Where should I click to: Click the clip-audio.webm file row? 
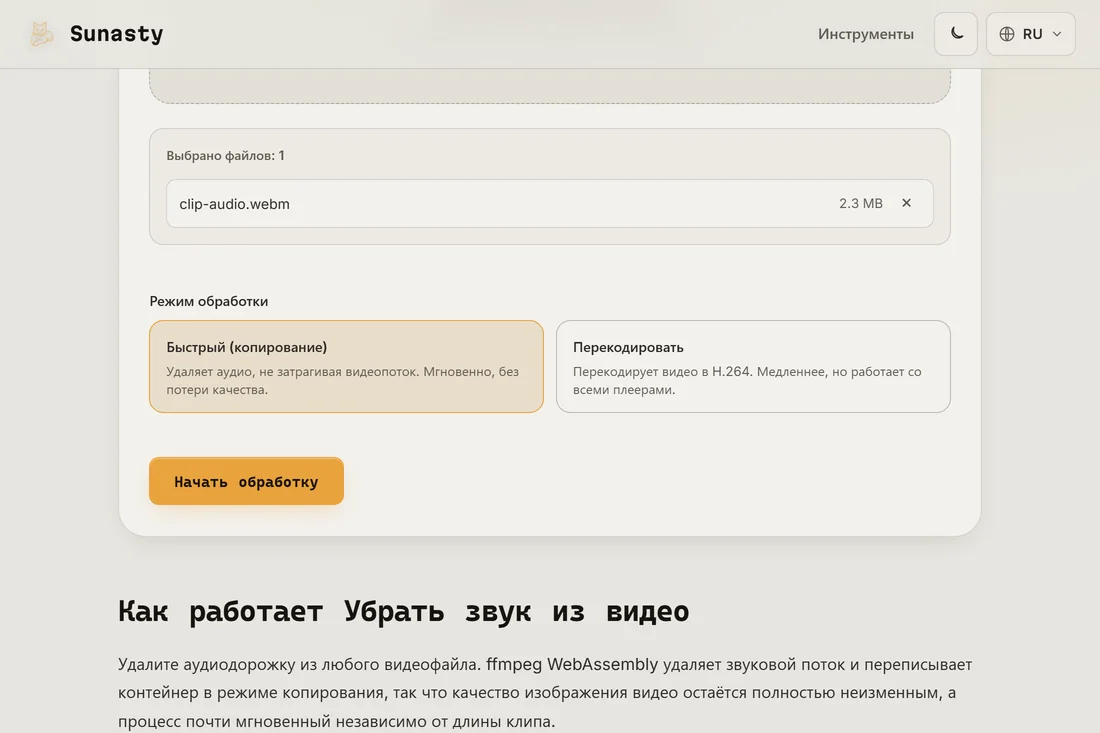pyautogui.click(x=549, y=203)
